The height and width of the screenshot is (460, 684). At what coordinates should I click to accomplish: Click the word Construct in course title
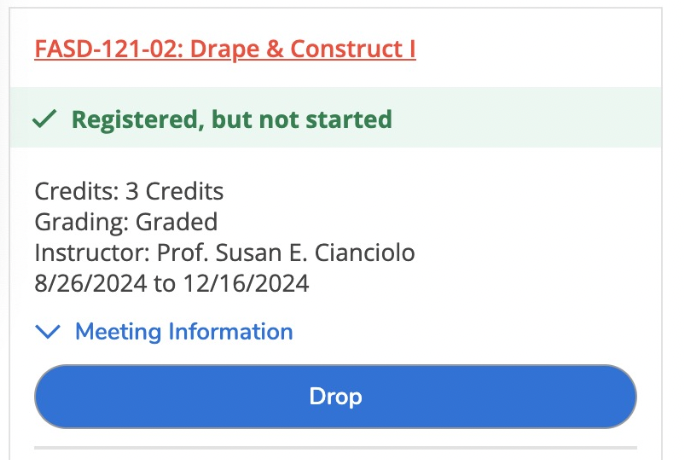click(347, 49)
